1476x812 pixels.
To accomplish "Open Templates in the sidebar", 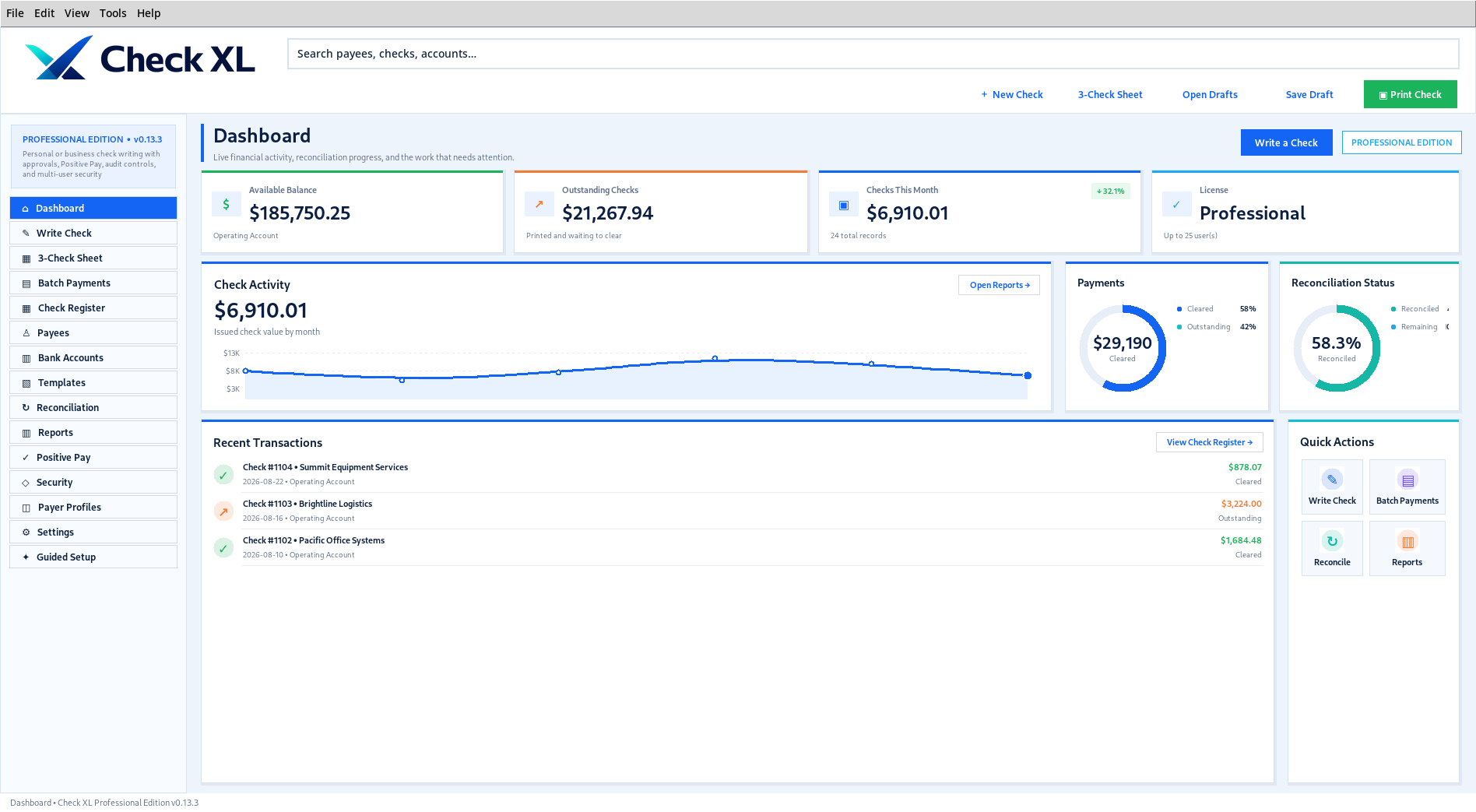I will [93, 382].
